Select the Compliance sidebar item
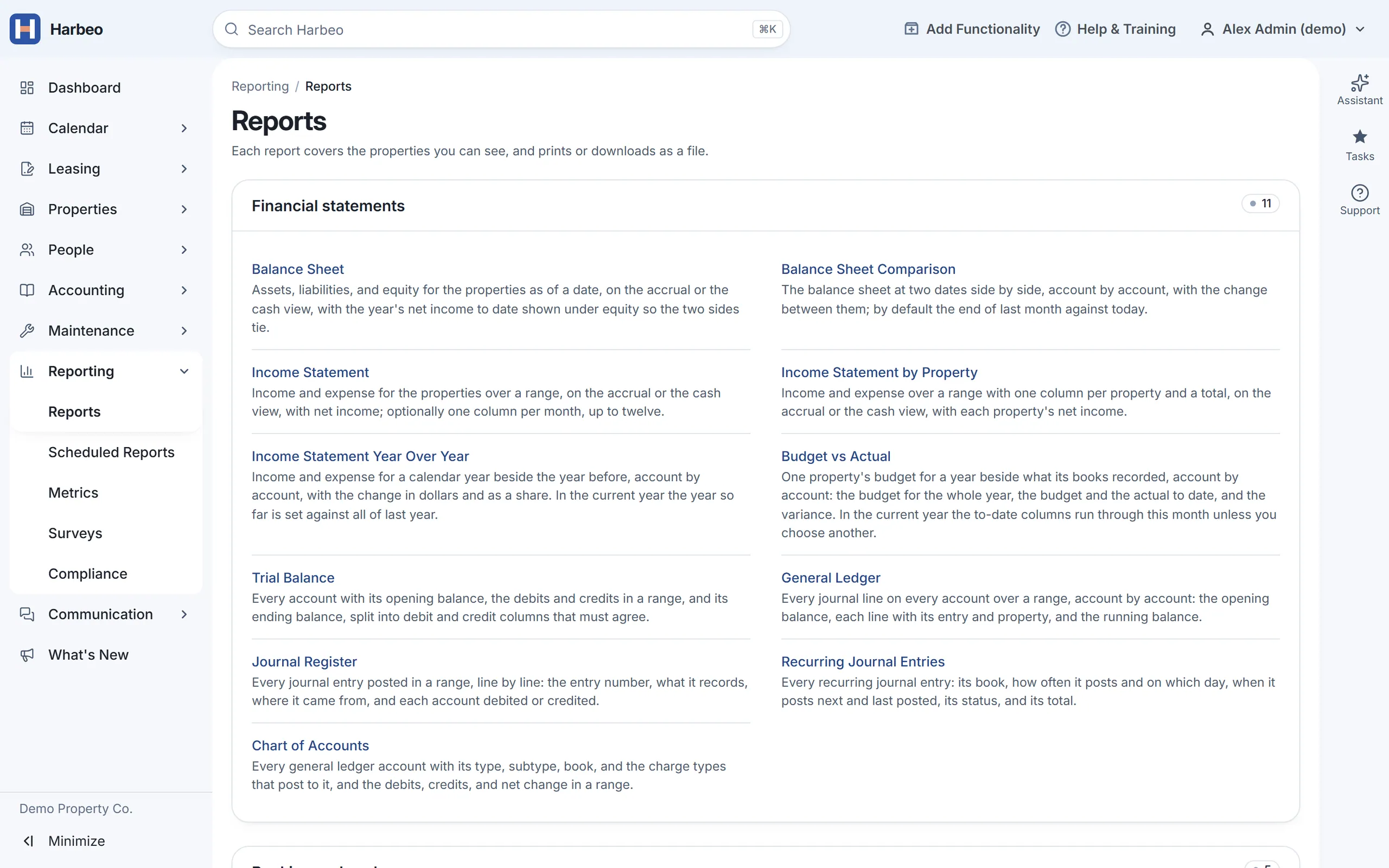The image size is (1389, 868). click(88, 573)
